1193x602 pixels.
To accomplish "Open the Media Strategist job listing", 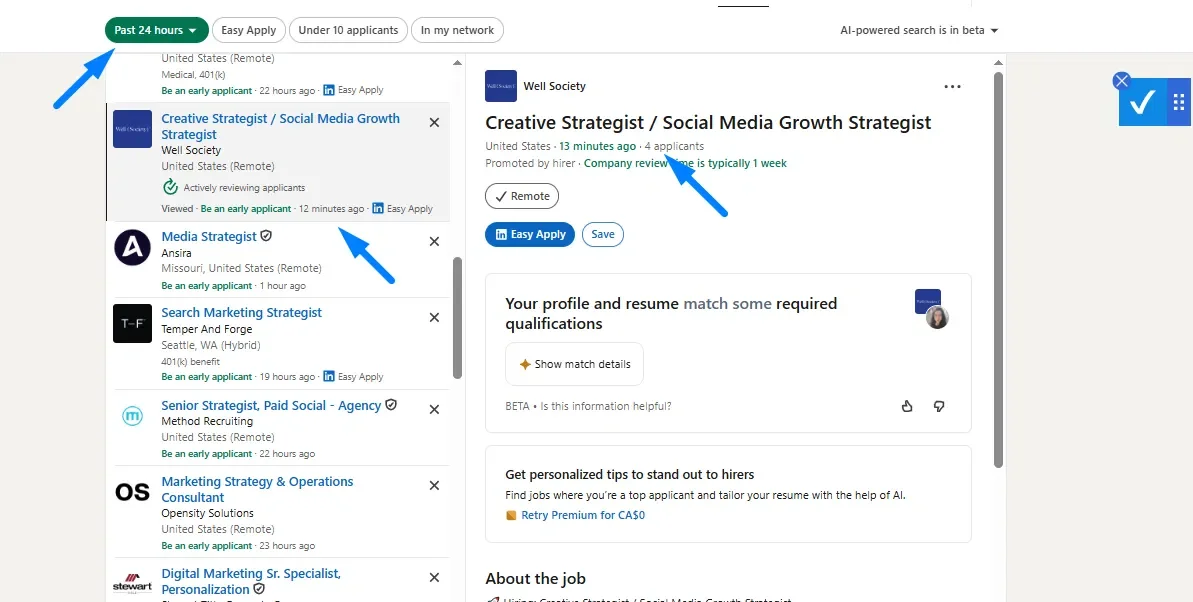I will click(x=208, y=237).
